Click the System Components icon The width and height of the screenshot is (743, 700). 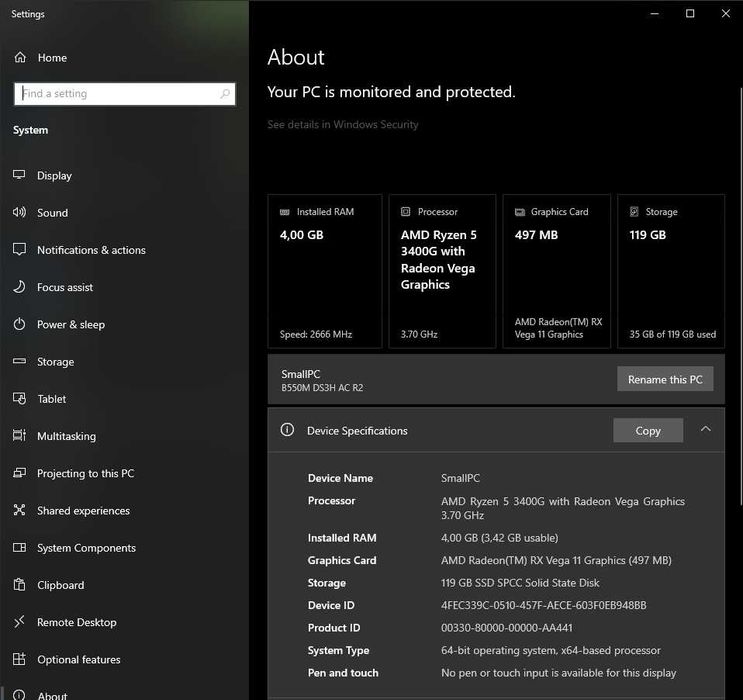point(19,547)
